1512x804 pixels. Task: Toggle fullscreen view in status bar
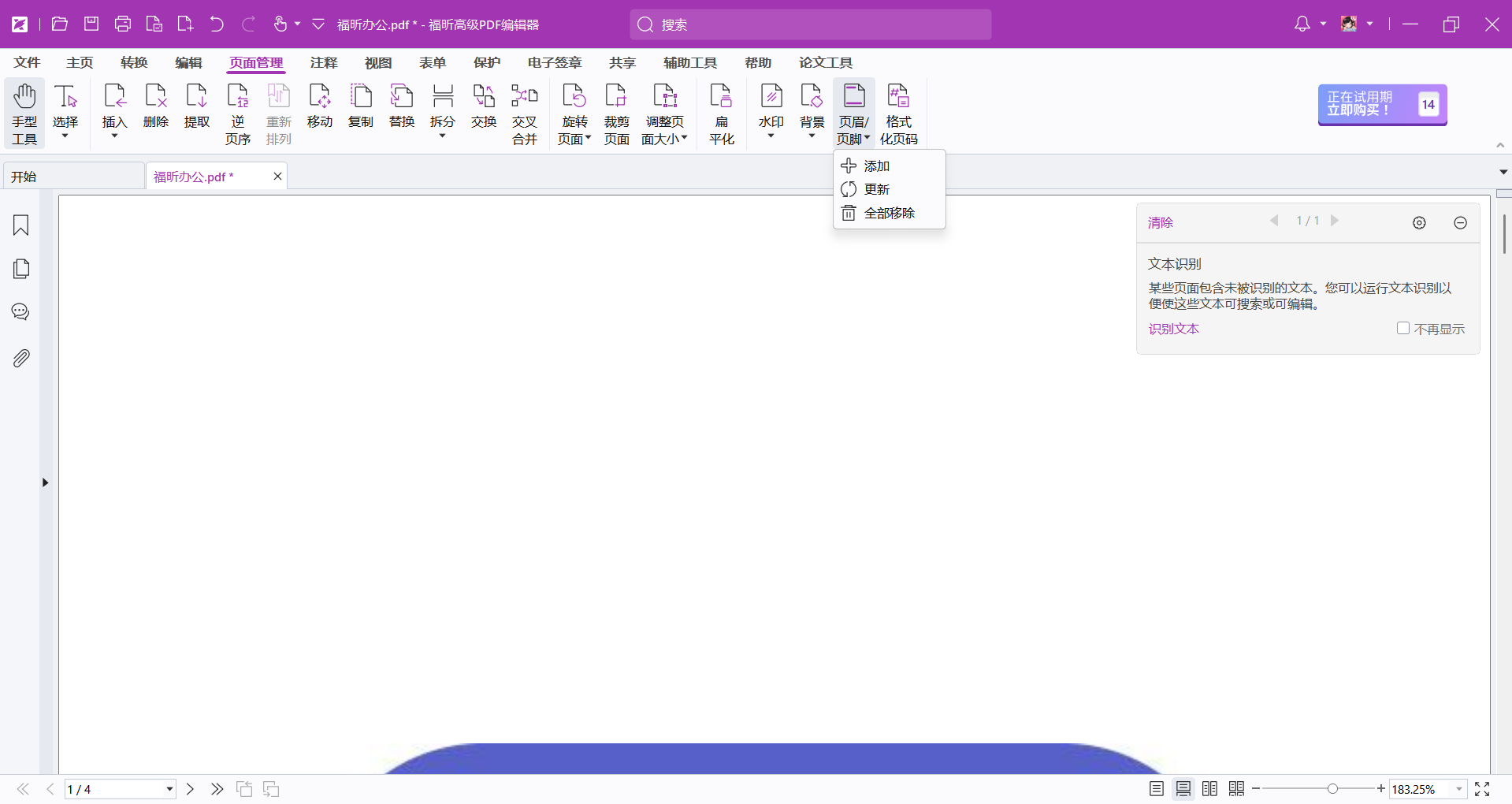point(1482,789)
